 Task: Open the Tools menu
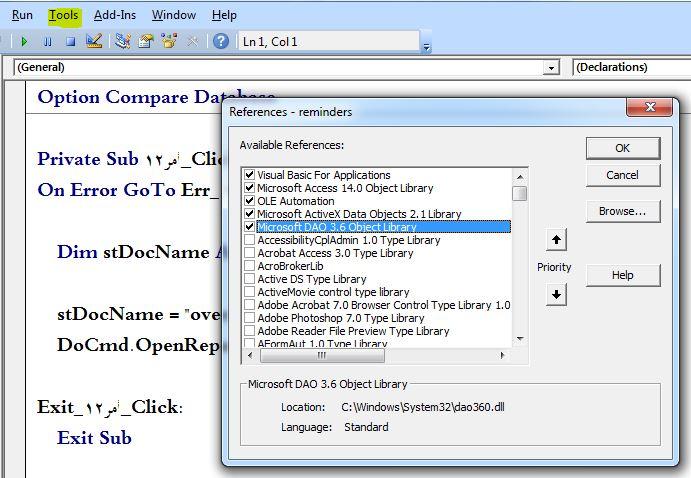(x=63, y=15)
